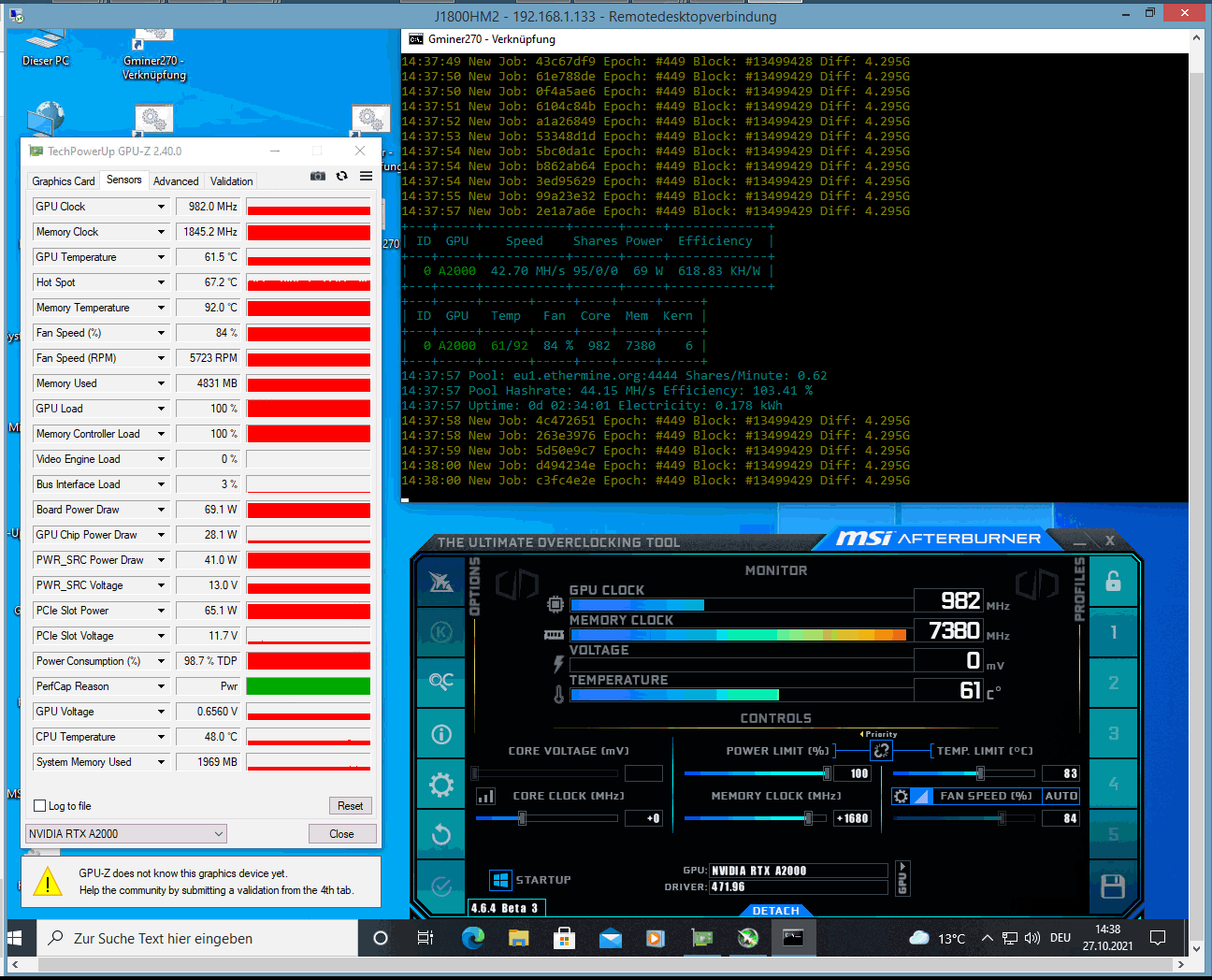
Task: Adjust the Memory Clock slider handle
Action: (808, 818)
